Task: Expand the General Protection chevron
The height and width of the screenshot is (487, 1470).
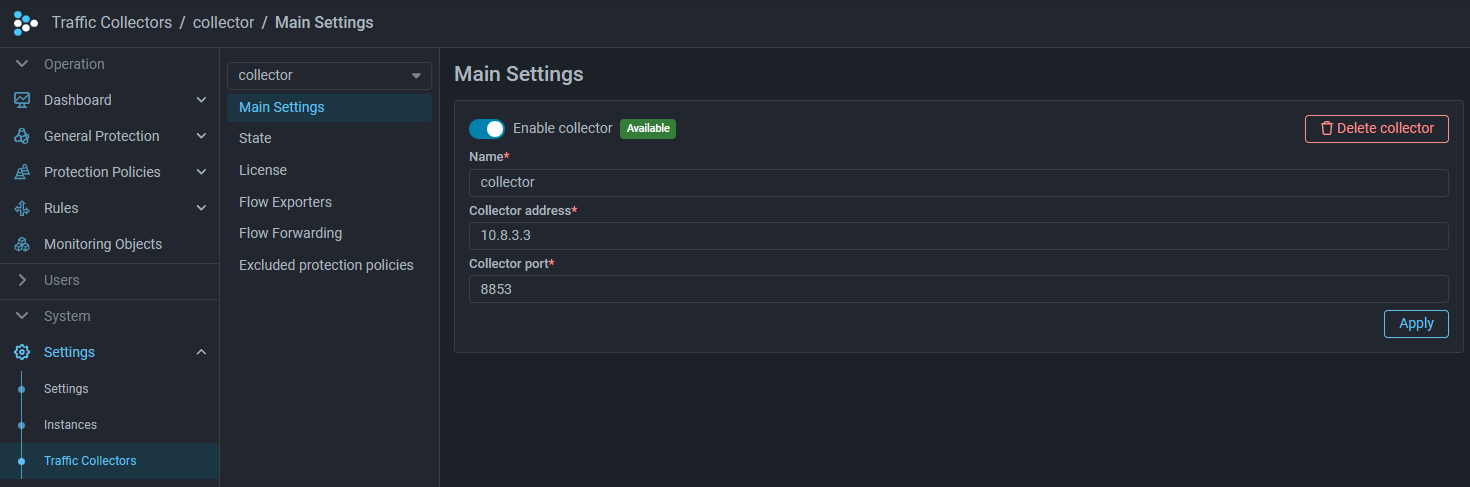Action: 201,136
